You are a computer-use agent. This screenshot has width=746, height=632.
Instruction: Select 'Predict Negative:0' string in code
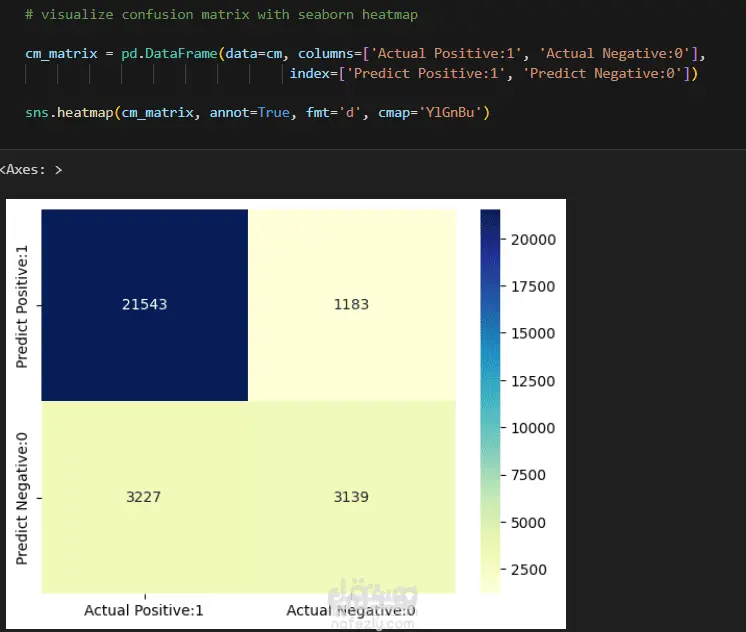tap(602, 73)
